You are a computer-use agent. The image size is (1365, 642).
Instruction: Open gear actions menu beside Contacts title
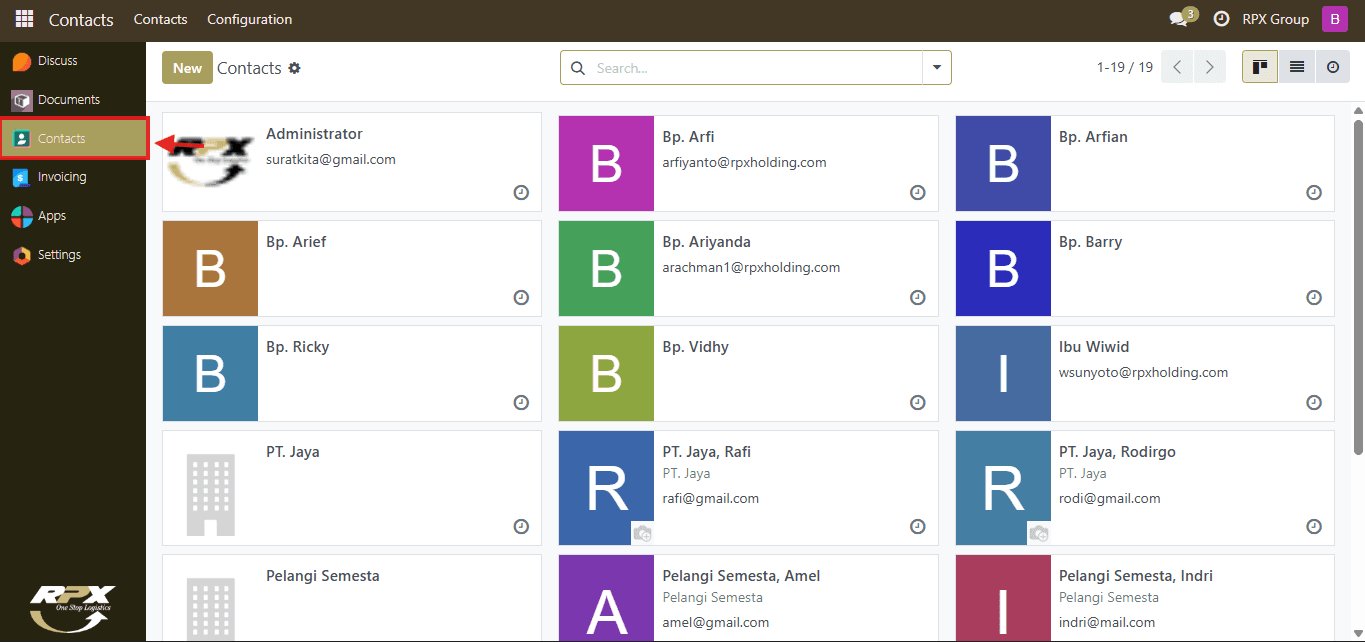pos(294,68)
